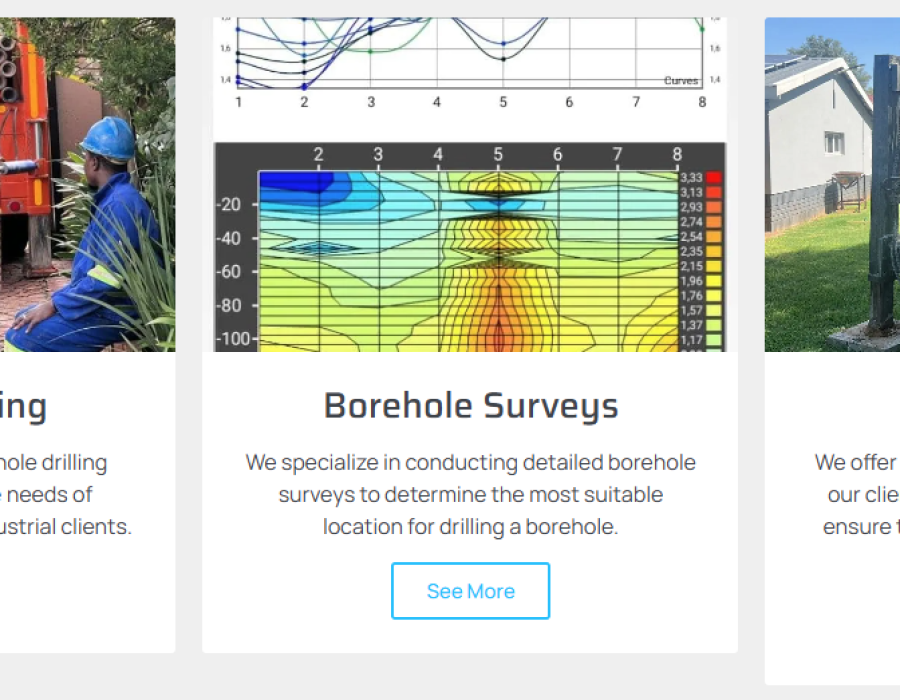Image resolution: width=900 pixels, height=700 pixels.
Task: Click the 1,17 legend value
Action: pyautogui.click(x=691, y=341)
